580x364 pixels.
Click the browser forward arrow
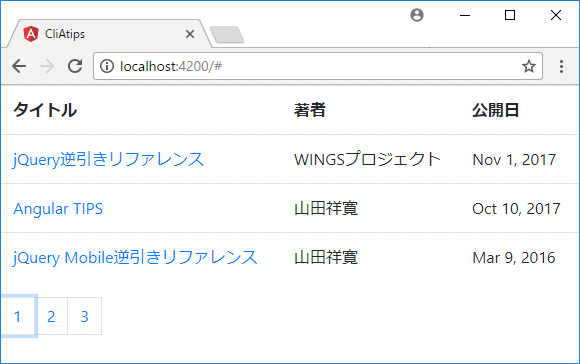(x=47, y=67)
